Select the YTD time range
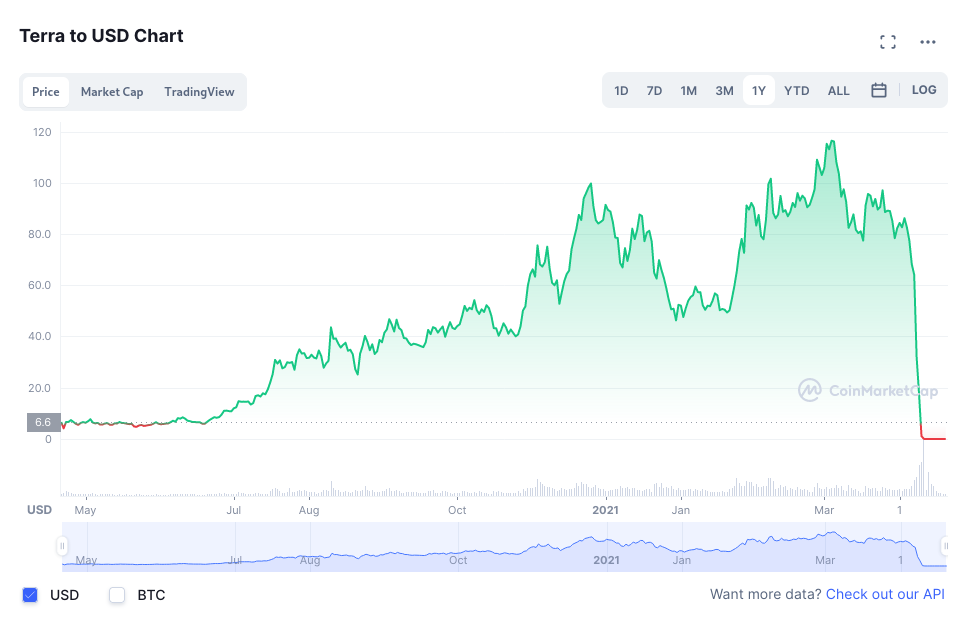The width and height of the screenshot is (970, 617). (796, 91)
